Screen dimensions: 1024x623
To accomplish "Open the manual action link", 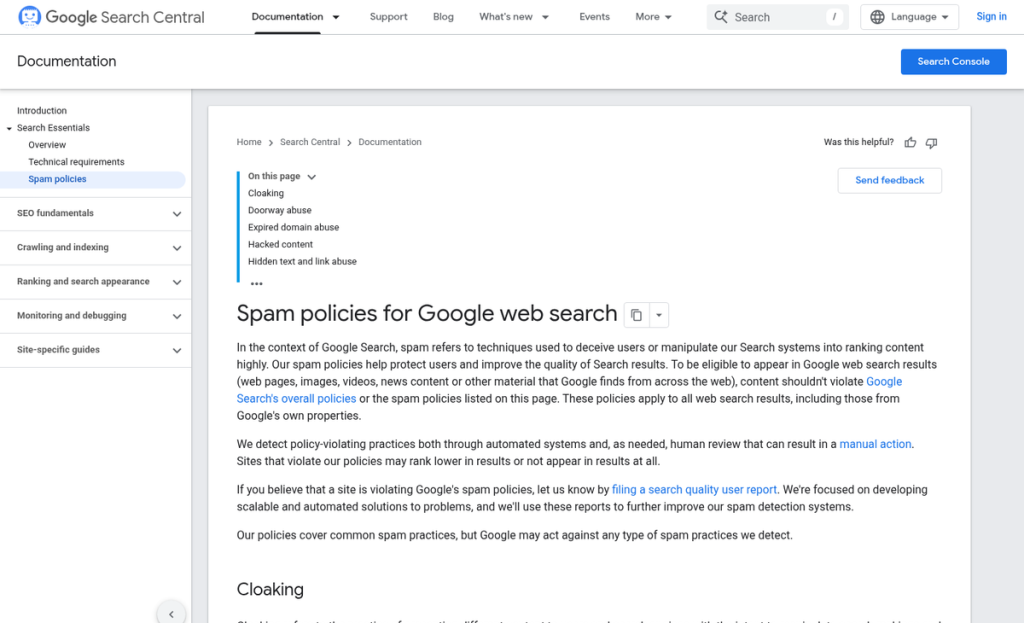I will click(875, 444).
